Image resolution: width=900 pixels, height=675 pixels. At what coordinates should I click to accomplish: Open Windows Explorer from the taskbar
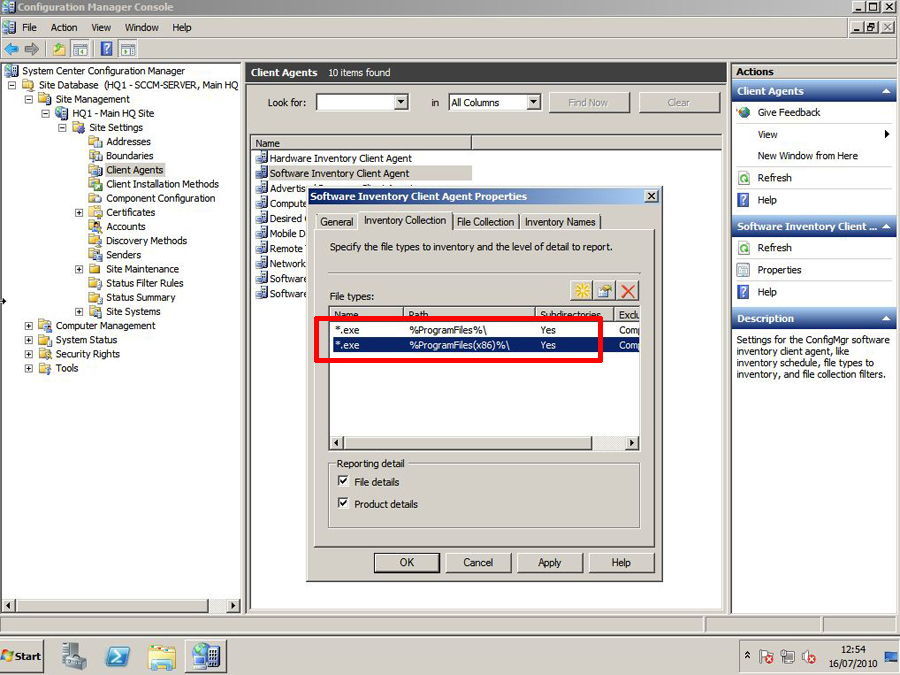(x=162, y=657)
